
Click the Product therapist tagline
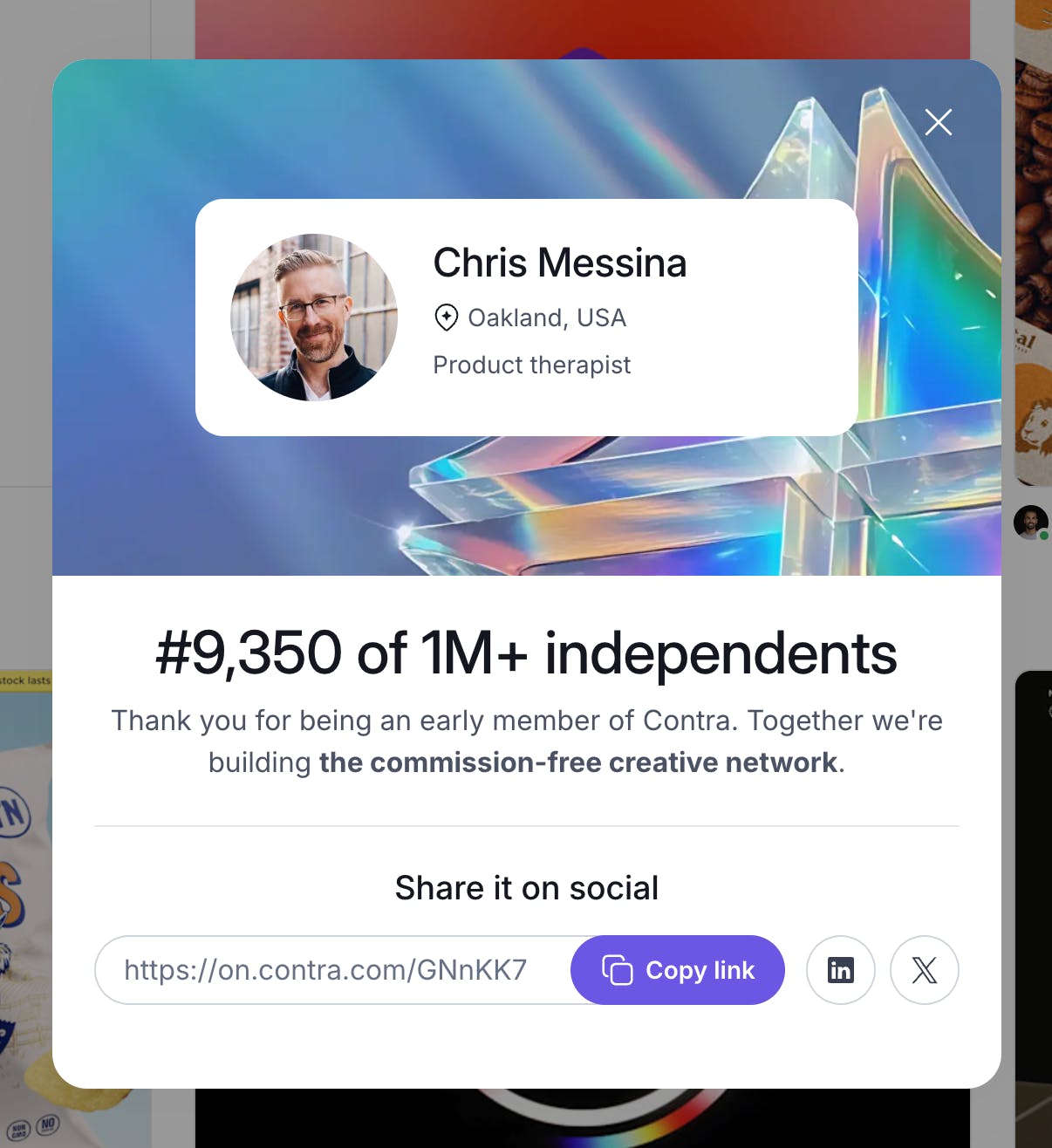pyautogui.click(x=532, y=365)
